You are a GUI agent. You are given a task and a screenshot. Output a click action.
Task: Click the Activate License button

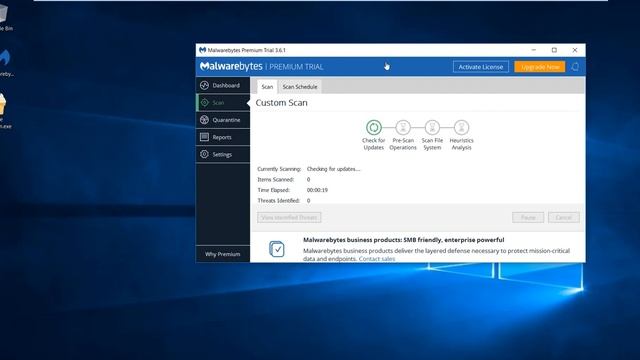point(481,67)
